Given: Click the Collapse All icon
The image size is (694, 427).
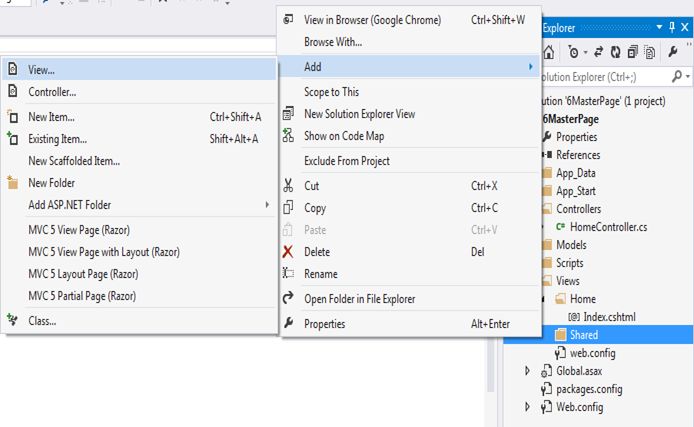Looking at the screenshot, I should 633,52.
